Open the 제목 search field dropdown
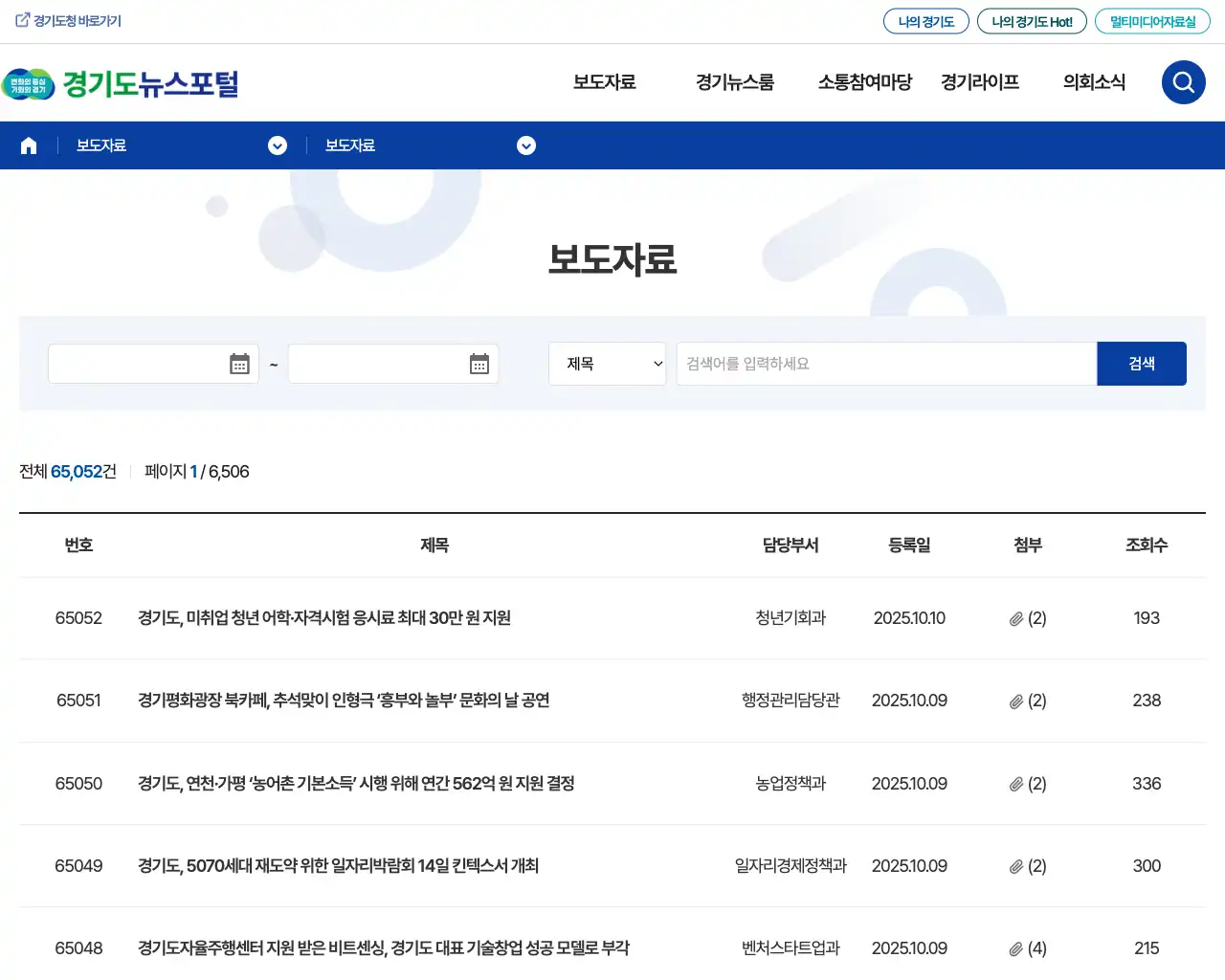Screen dimensions: 1225x980 point(607,364)
